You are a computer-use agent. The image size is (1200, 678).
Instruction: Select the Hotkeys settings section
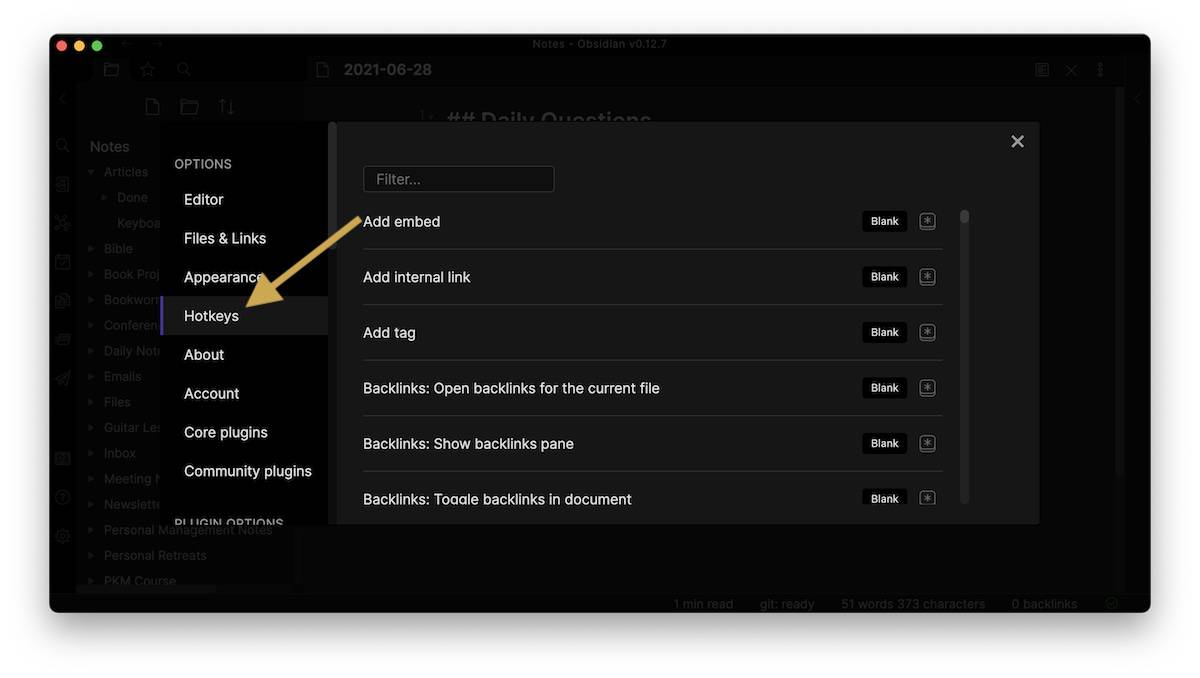[245, 316]
